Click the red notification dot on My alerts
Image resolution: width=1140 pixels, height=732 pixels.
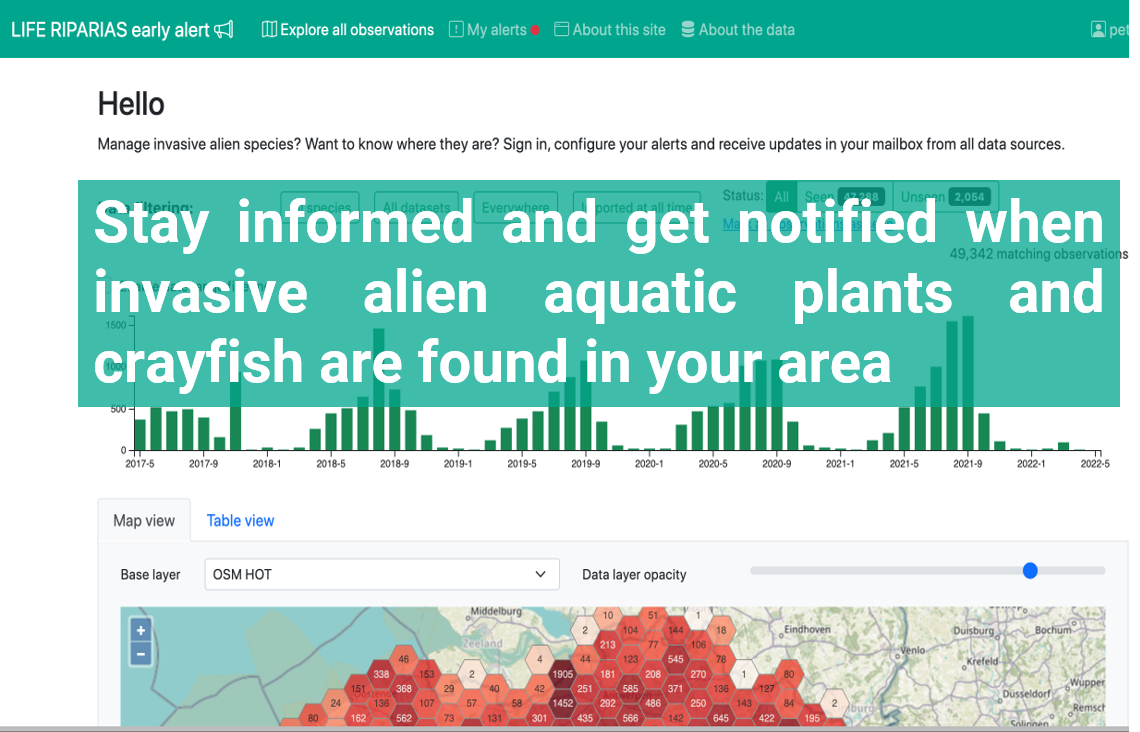point(535,31)
